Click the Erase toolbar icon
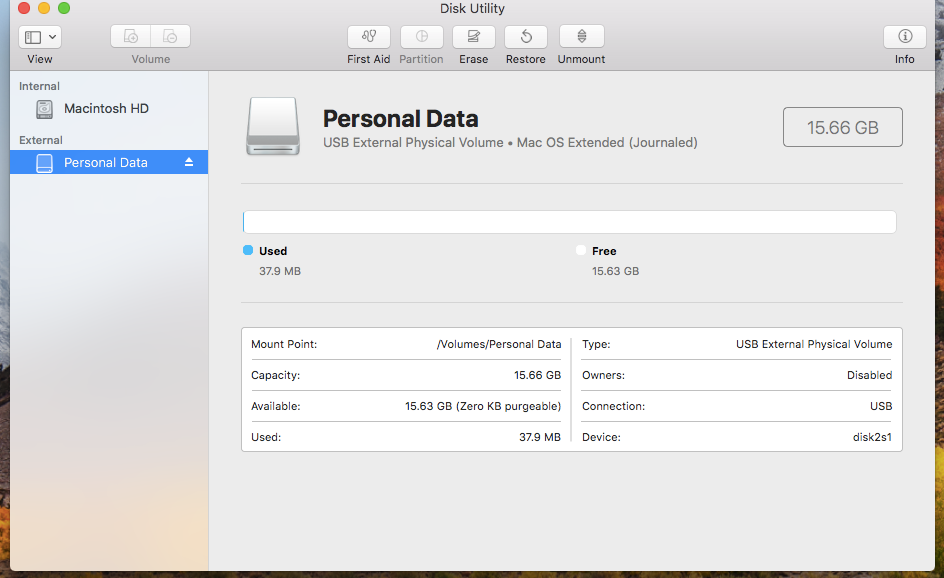 point(473,37)
